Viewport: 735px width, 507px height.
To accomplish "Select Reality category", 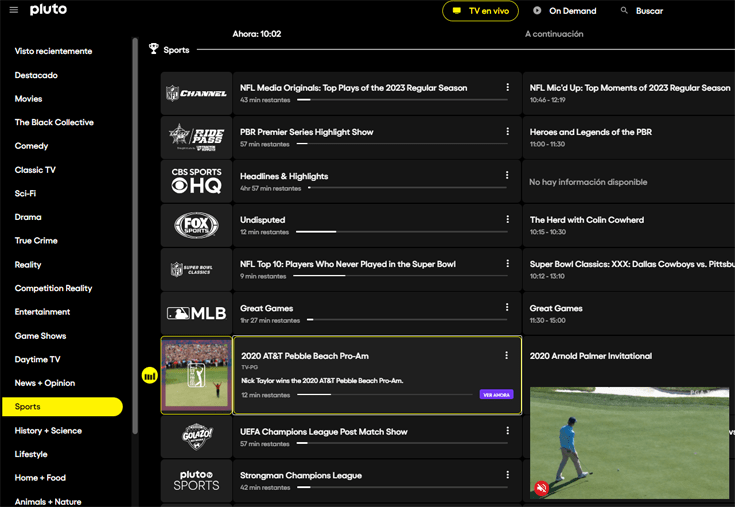I will click(x=28, y=264).
